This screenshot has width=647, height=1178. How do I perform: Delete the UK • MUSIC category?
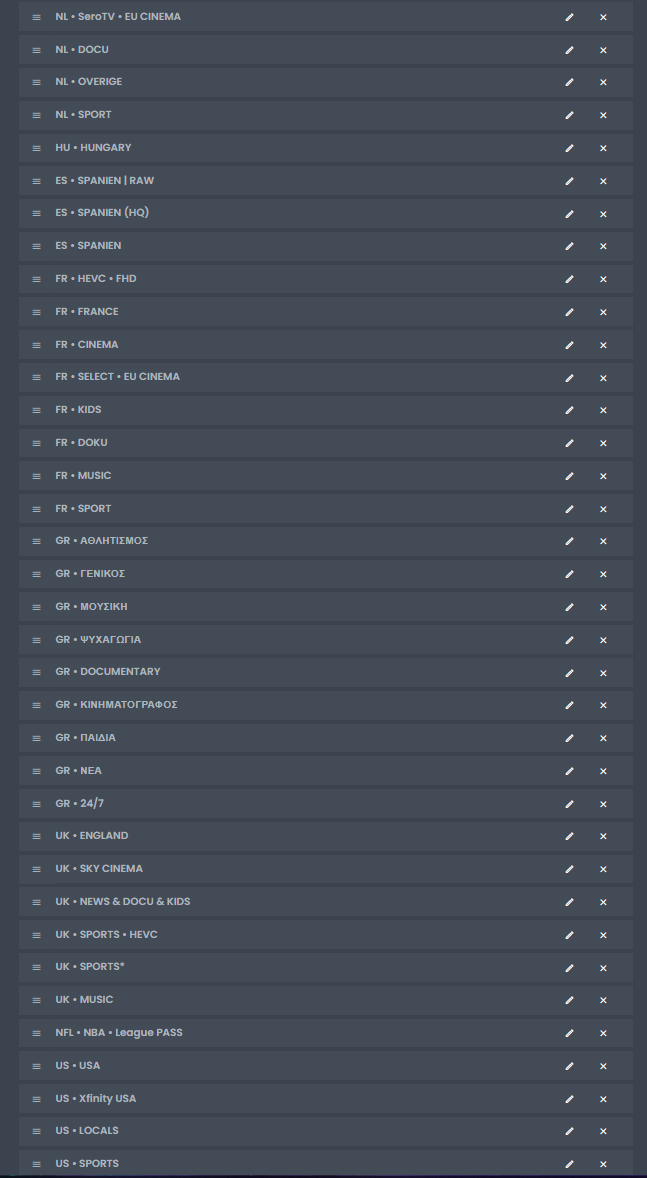point(603,1000)
